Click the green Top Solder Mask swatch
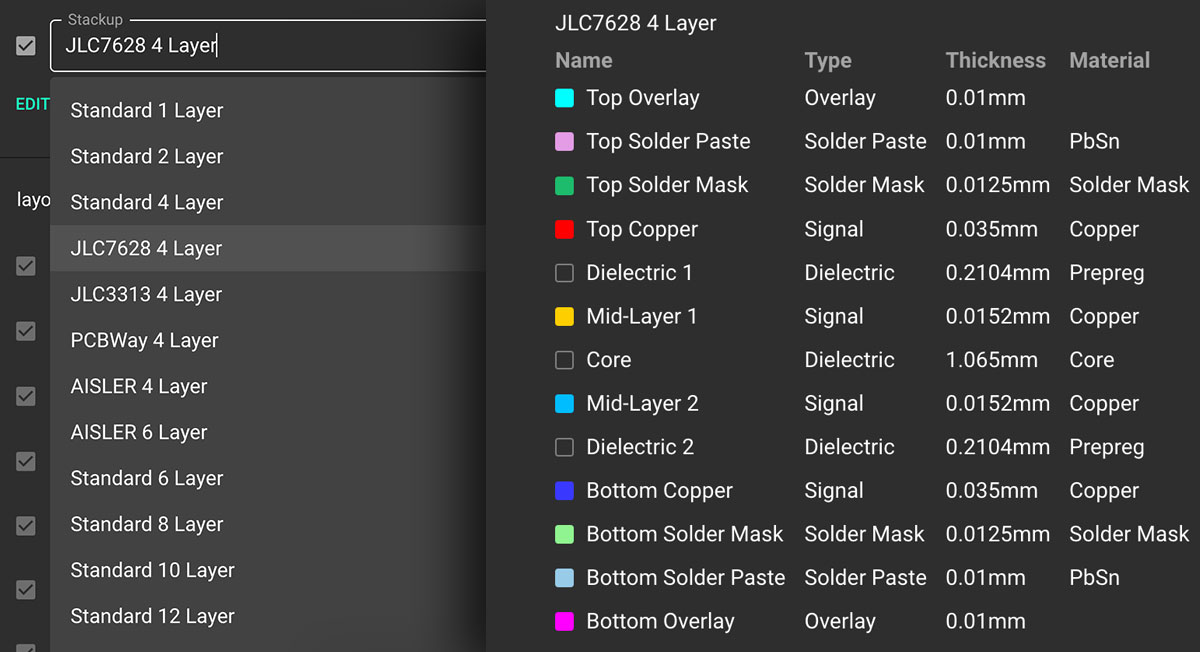Image resolution: width=1200 pixels, height=652 pixels. (564, 186)
